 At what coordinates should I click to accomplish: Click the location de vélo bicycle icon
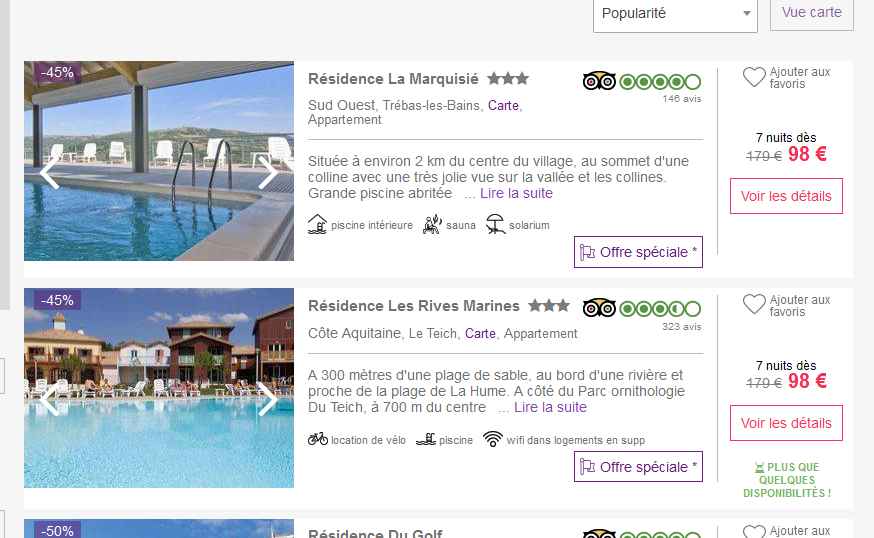point(318,439)
